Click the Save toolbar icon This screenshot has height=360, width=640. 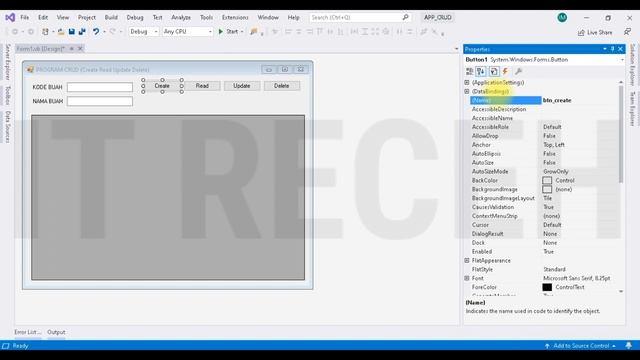point(71,31)
